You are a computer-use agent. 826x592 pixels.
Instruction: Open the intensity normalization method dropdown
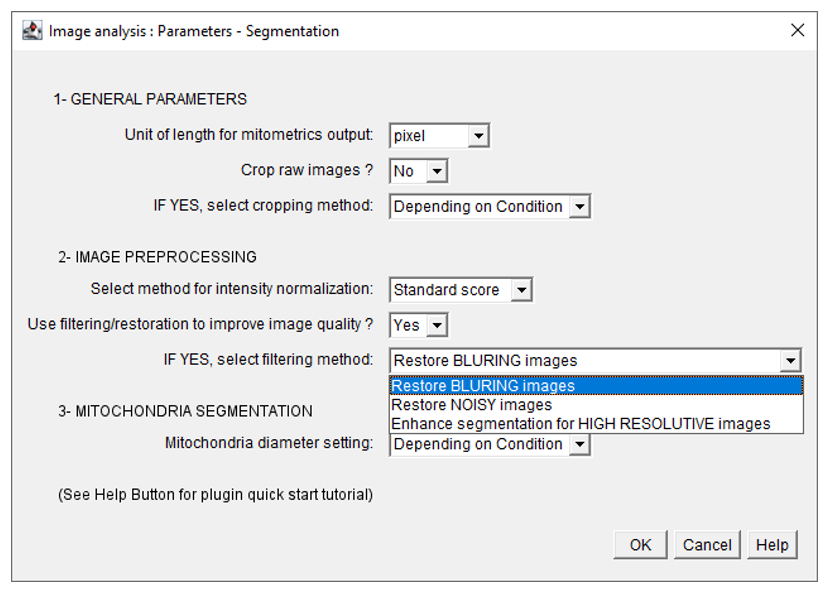(521, 290)
